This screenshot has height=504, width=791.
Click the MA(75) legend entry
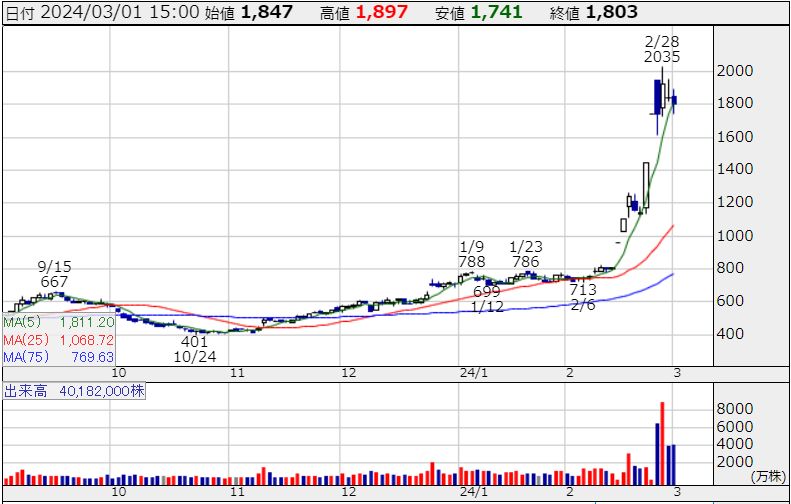click(x=59, y=357)
